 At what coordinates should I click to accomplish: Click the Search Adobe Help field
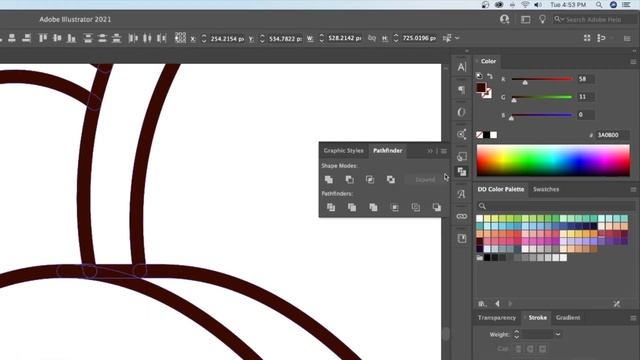593,20
